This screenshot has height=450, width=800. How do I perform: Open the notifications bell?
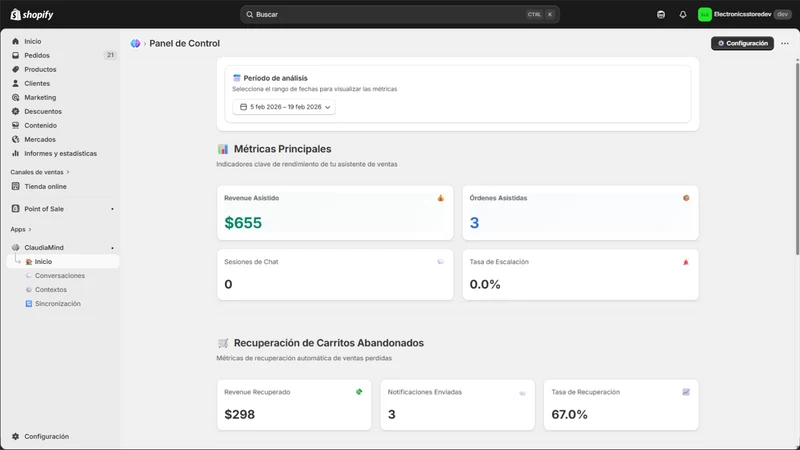tap(683, 14)
